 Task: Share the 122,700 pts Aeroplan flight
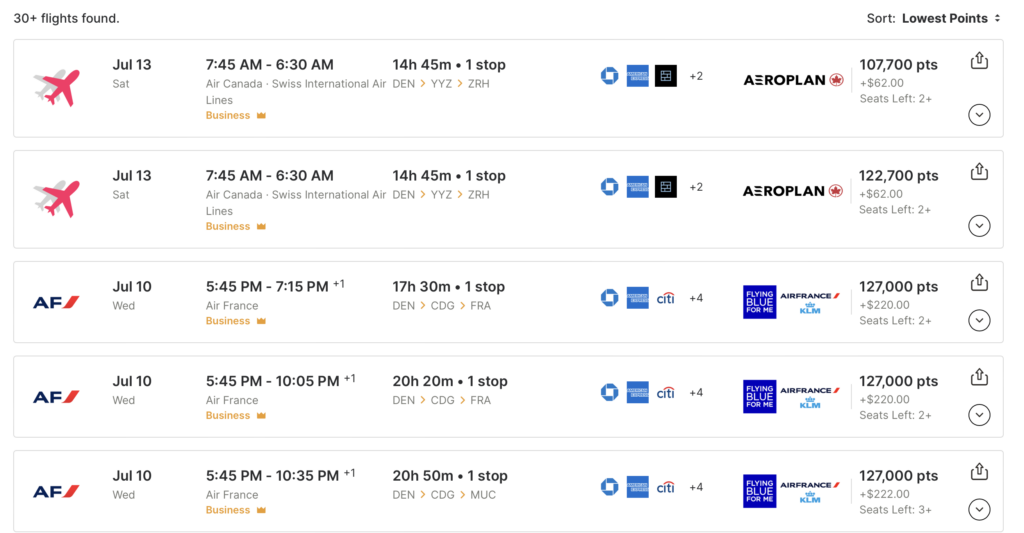coord(979,172)
